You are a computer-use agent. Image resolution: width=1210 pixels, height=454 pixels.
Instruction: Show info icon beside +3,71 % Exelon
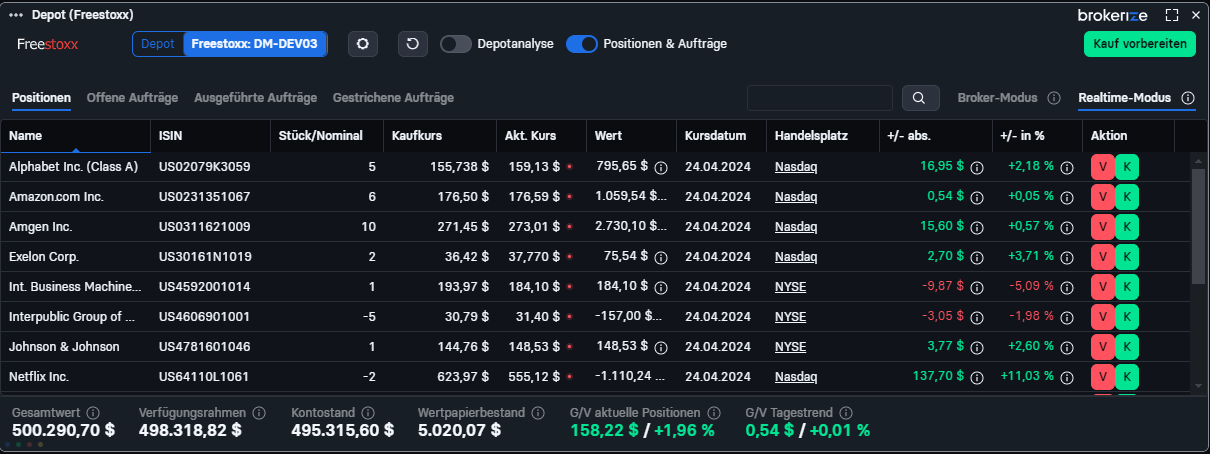pyautogui.click(x=1067, y=258)
